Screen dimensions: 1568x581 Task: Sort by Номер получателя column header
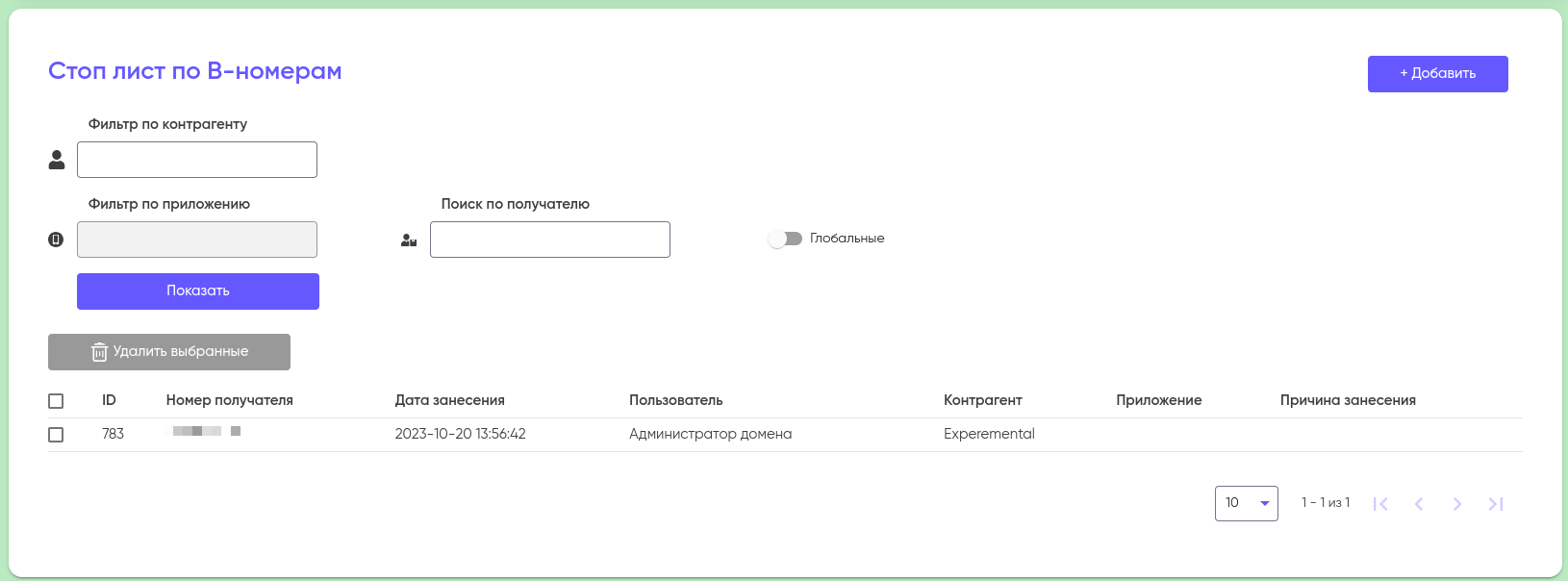point(229,400)
